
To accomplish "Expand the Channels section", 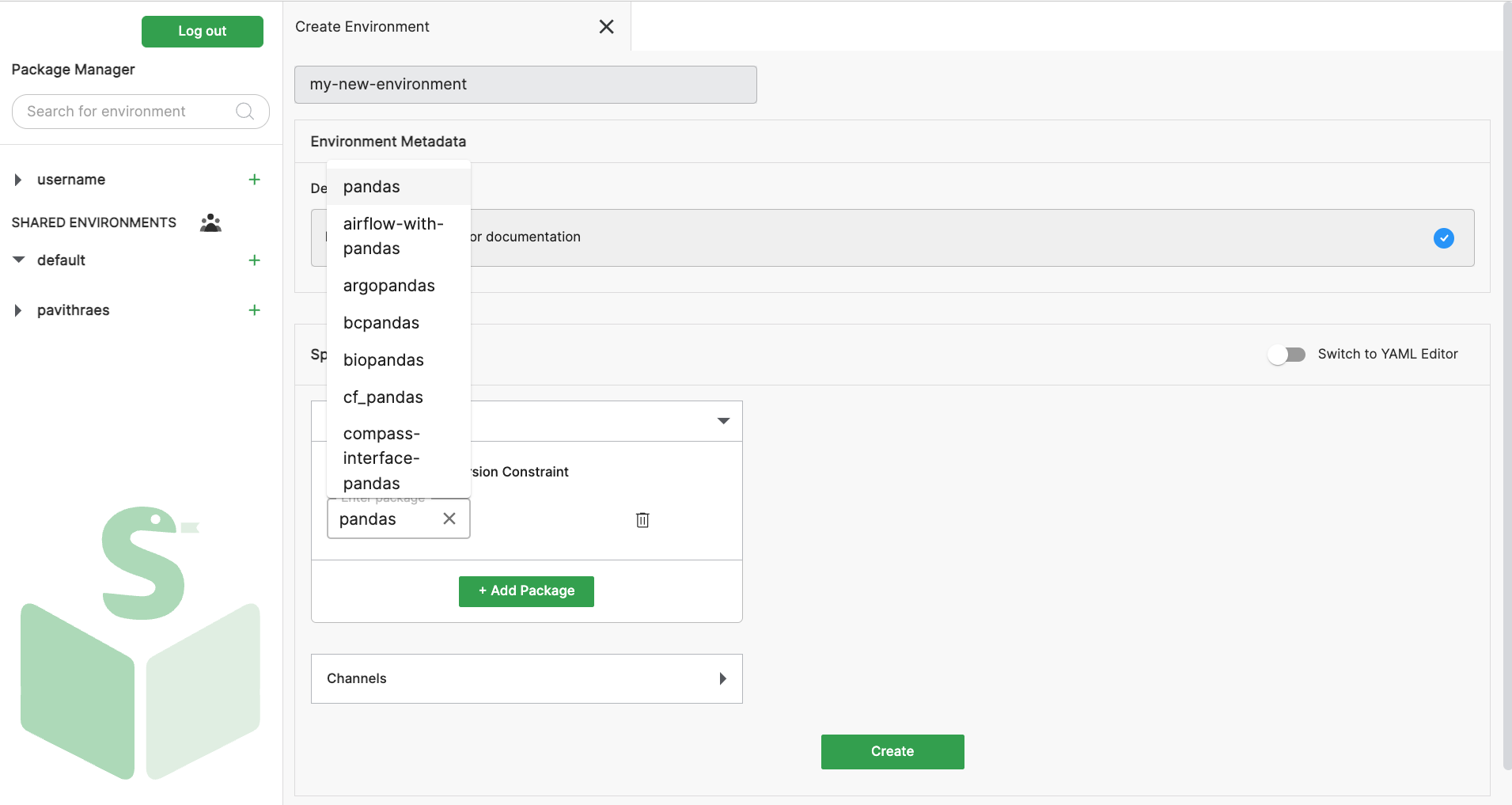I will tap(722, 678).
